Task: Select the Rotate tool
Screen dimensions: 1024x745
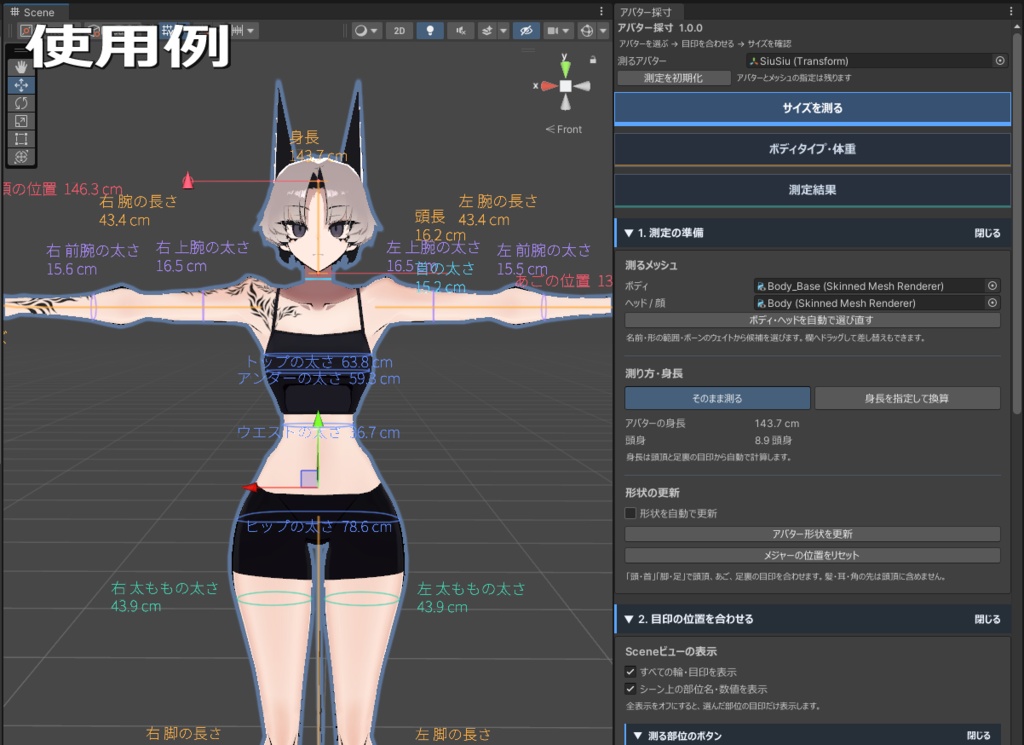Action: (21, 103)
